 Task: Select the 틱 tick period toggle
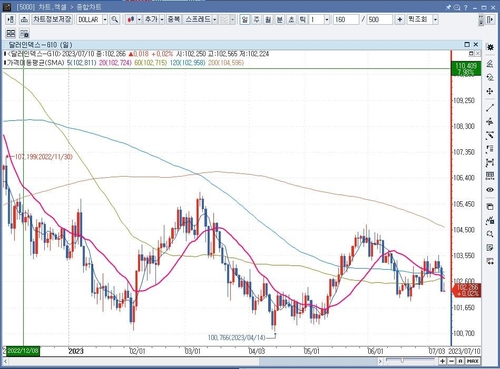(x=302, y=20)
